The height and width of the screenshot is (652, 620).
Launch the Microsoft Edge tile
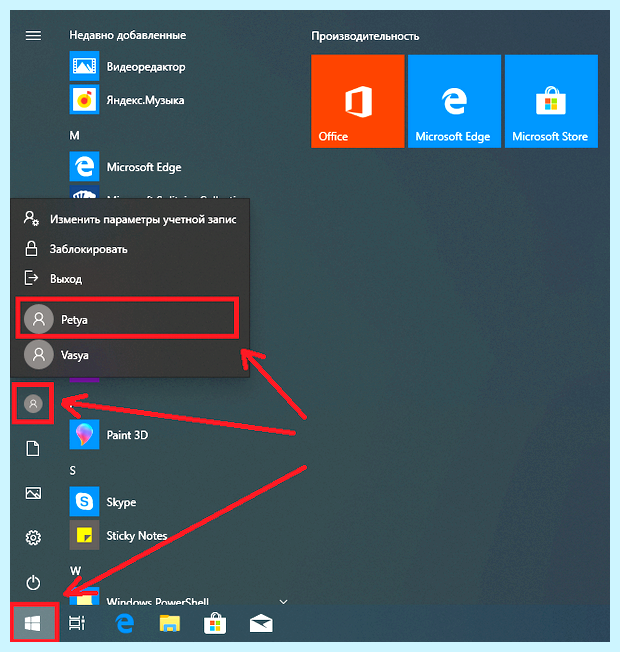(455, 101)
